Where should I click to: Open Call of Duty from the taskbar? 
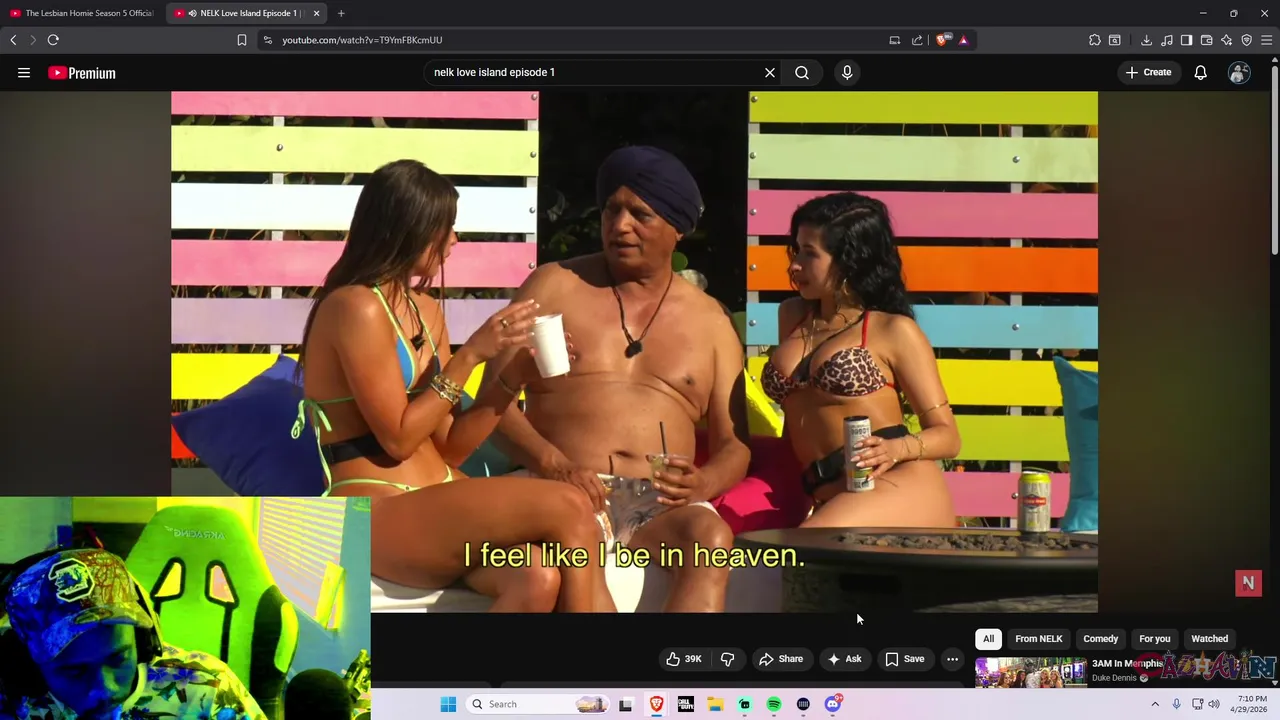686,704
